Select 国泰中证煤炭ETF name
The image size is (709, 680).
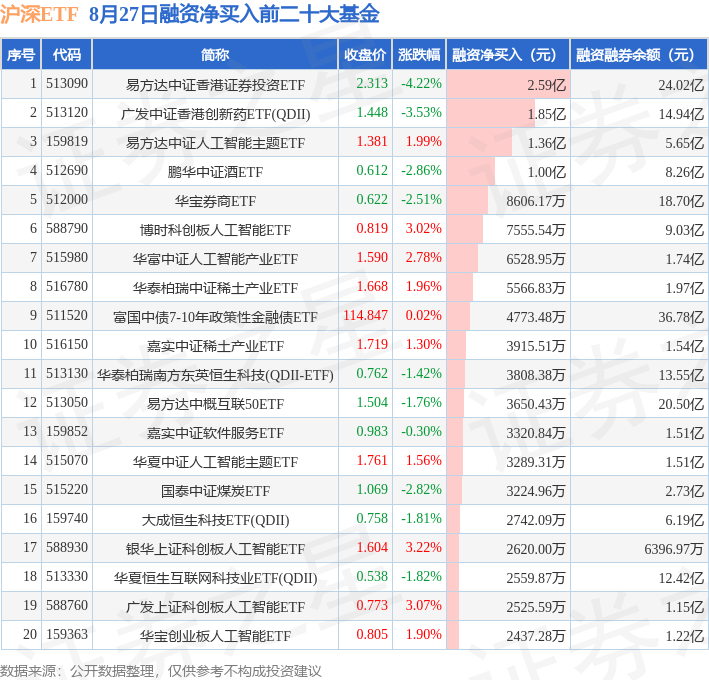point(215,491)
